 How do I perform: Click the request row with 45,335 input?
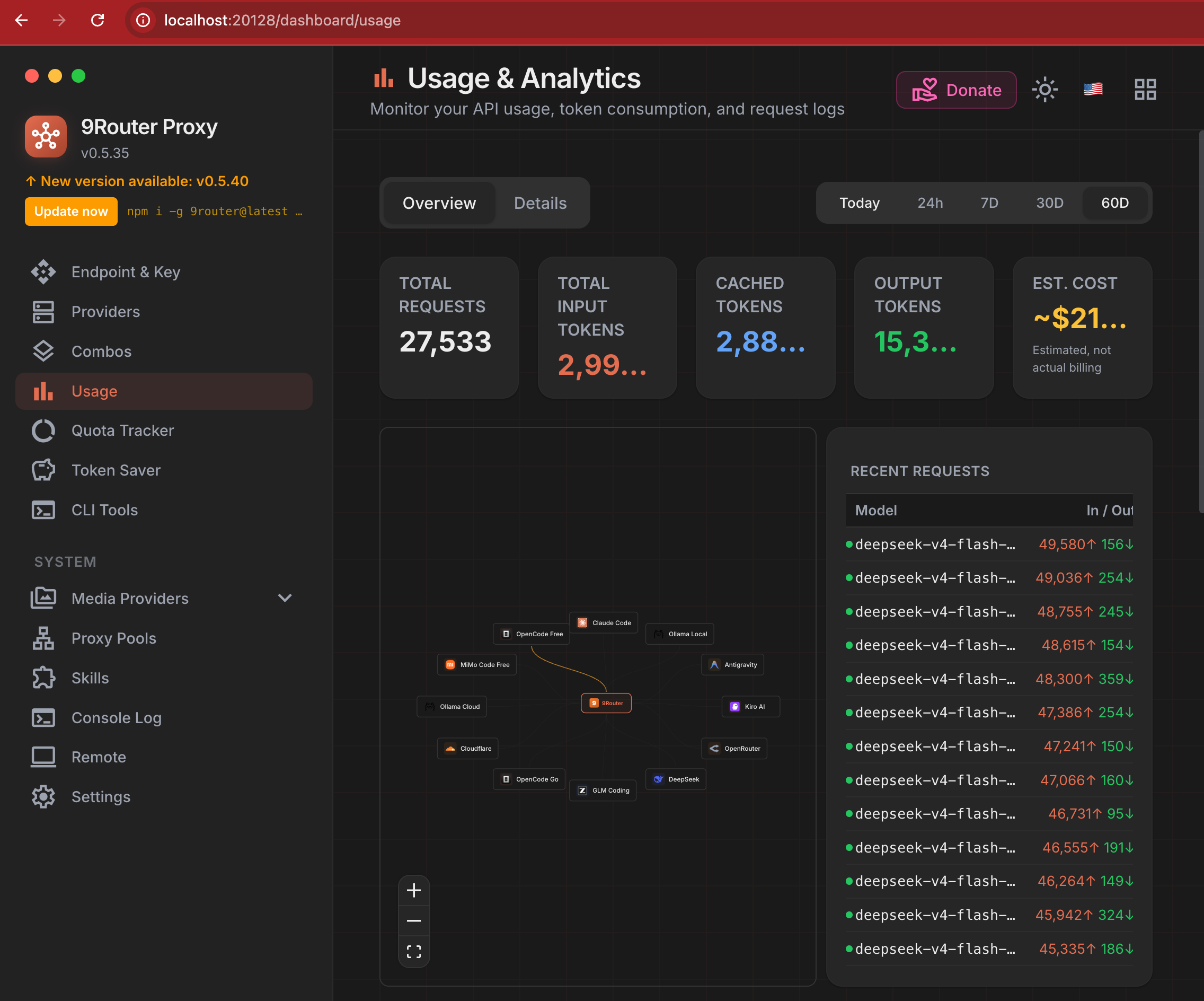tap(989, 949)
